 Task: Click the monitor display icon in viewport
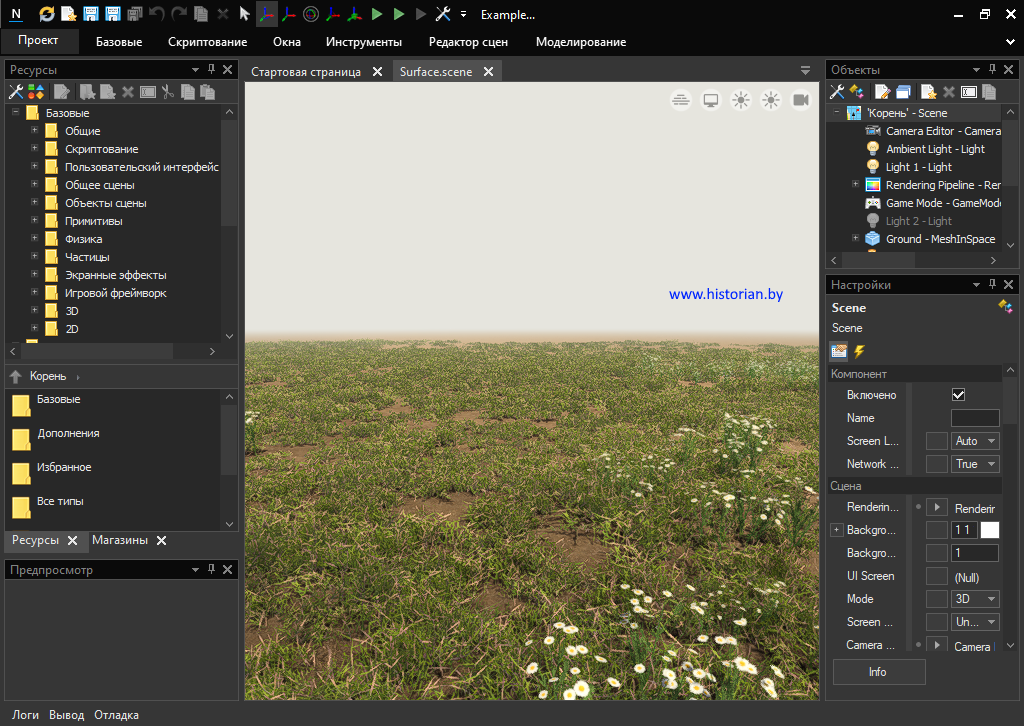(x=711, y=100)
